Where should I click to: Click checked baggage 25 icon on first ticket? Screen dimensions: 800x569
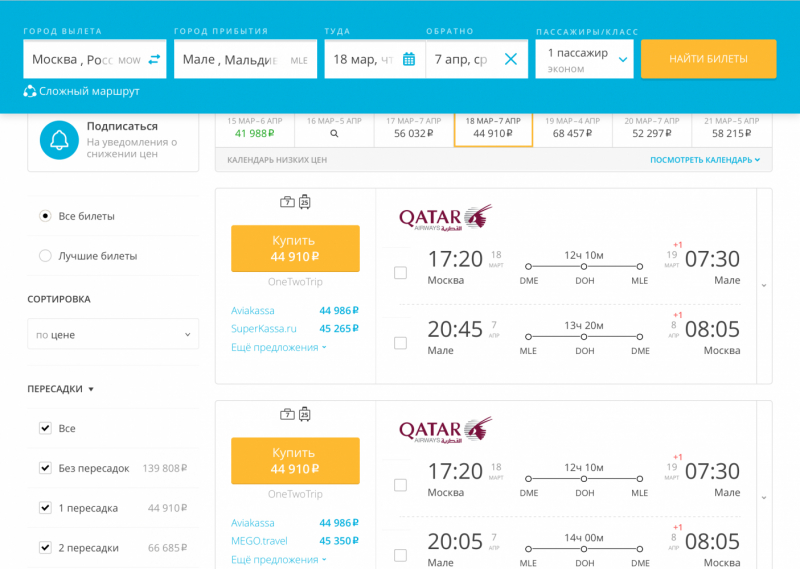tap(305, 202)
